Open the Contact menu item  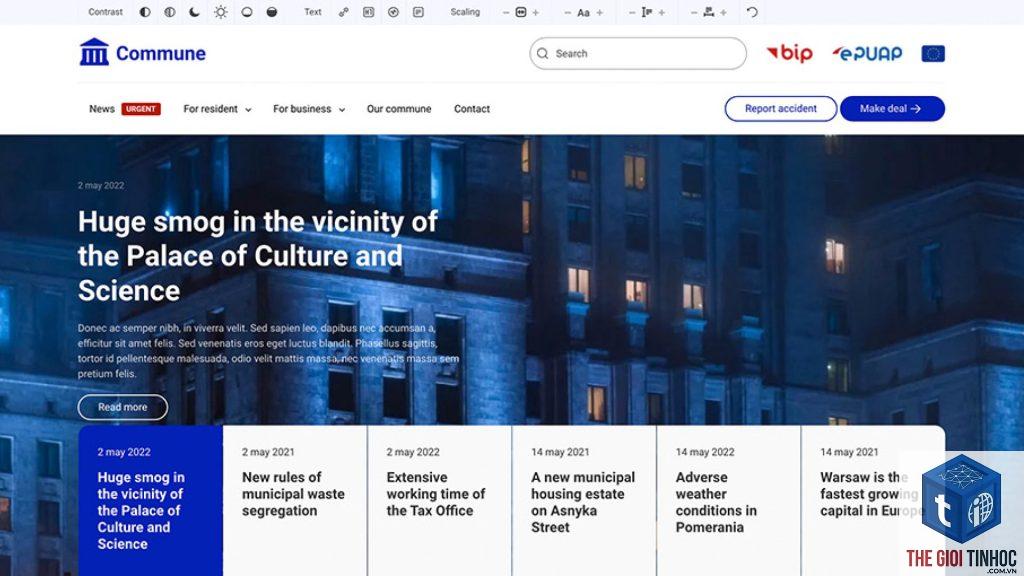click(x=472, y=109)
